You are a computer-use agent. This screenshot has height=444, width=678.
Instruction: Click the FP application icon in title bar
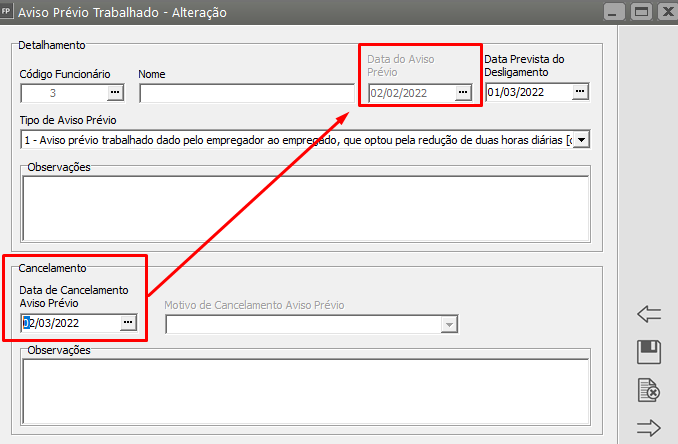[6, 11]
